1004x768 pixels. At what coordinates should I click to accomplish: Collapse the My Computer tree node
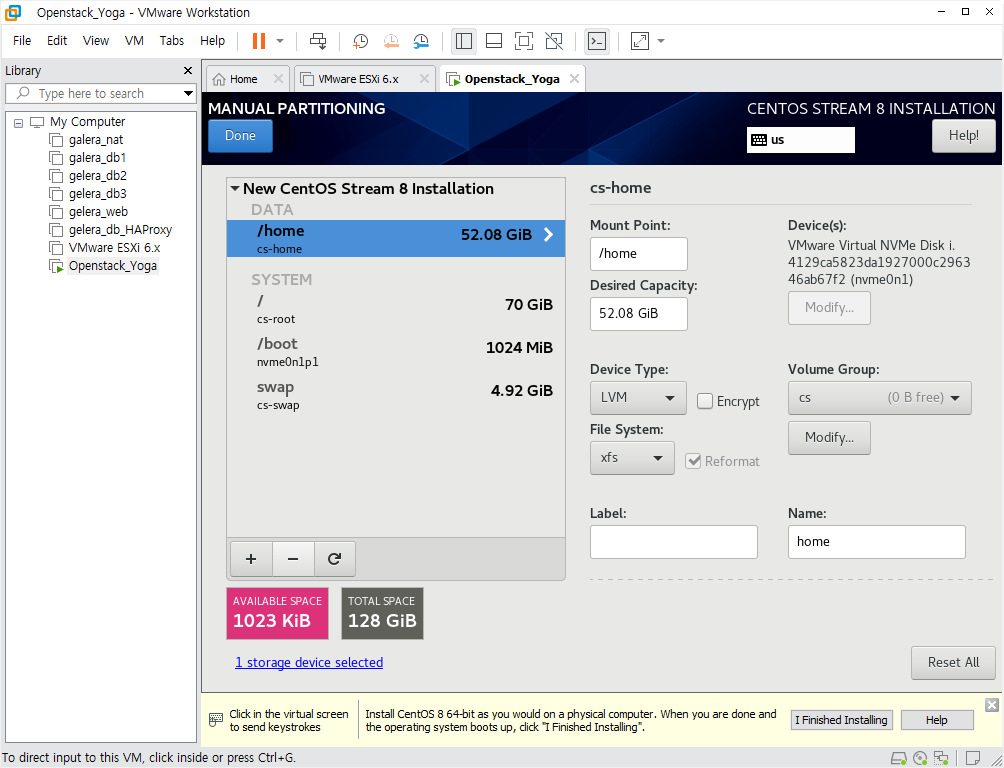(19, 122)
